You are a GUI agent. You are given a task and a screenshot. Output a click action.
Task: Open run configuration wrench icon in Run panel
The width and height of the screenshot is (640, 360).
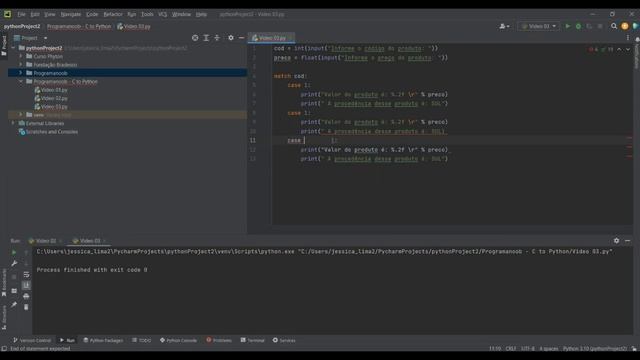tap(14, 264)
